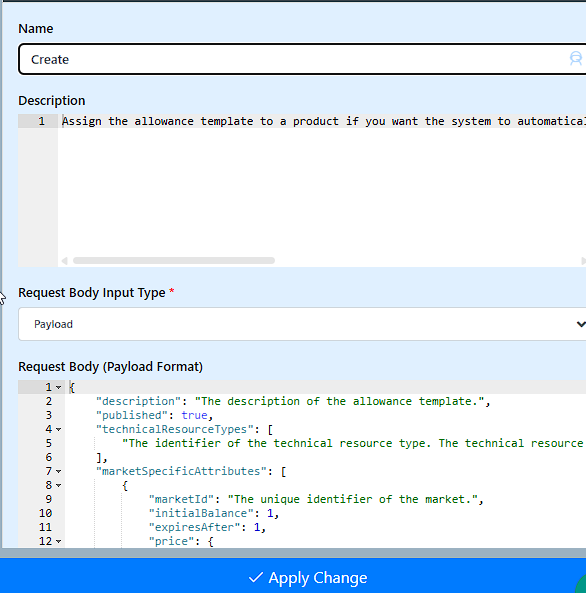
Task: Click the initialBalance value on line 10
Action: 270,513
